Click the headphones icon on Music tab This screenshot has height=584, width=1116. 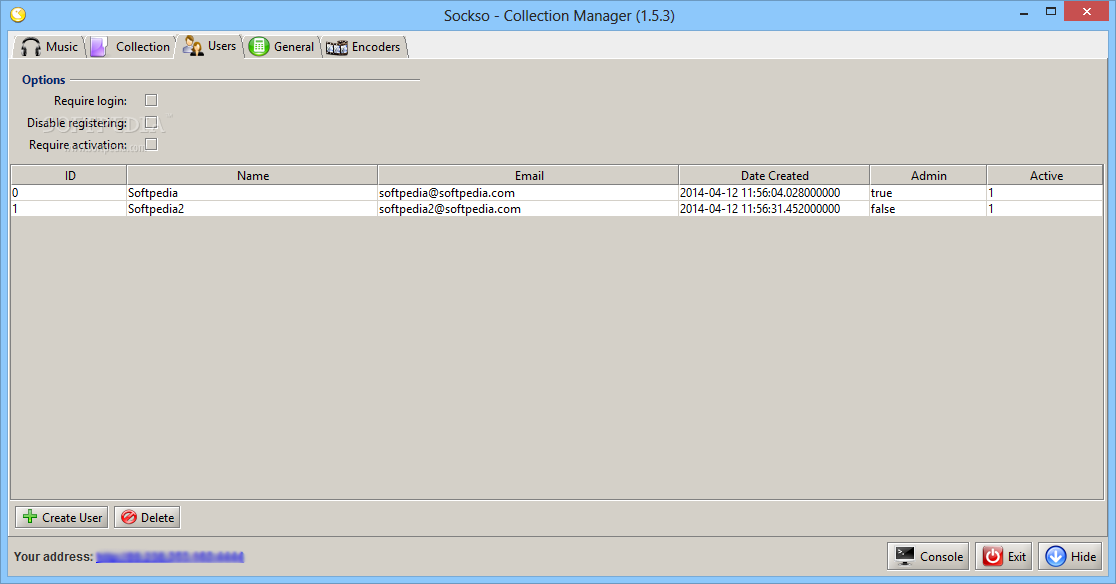31,47
